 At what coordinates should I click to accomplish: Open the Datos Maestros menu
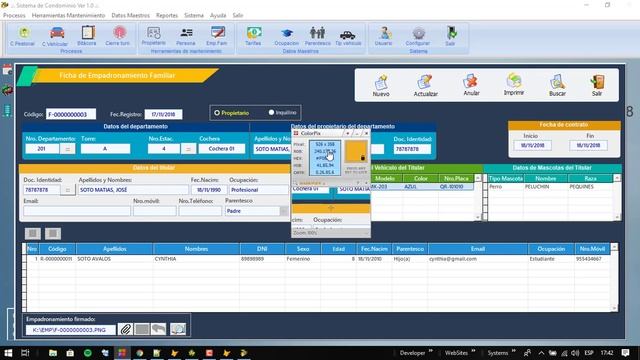[x=131, y=15]
